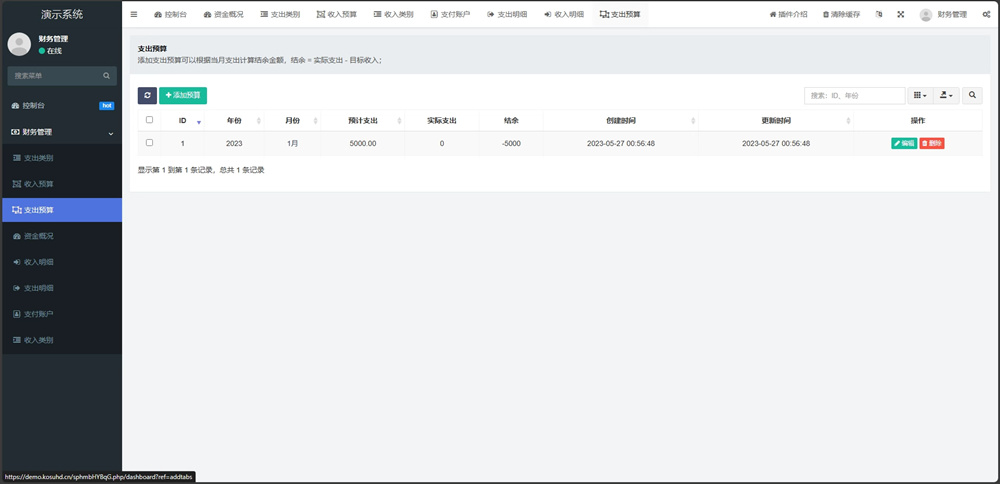Open the settings cogs icon at top right

pyautogui.click(x=986, y=14)
